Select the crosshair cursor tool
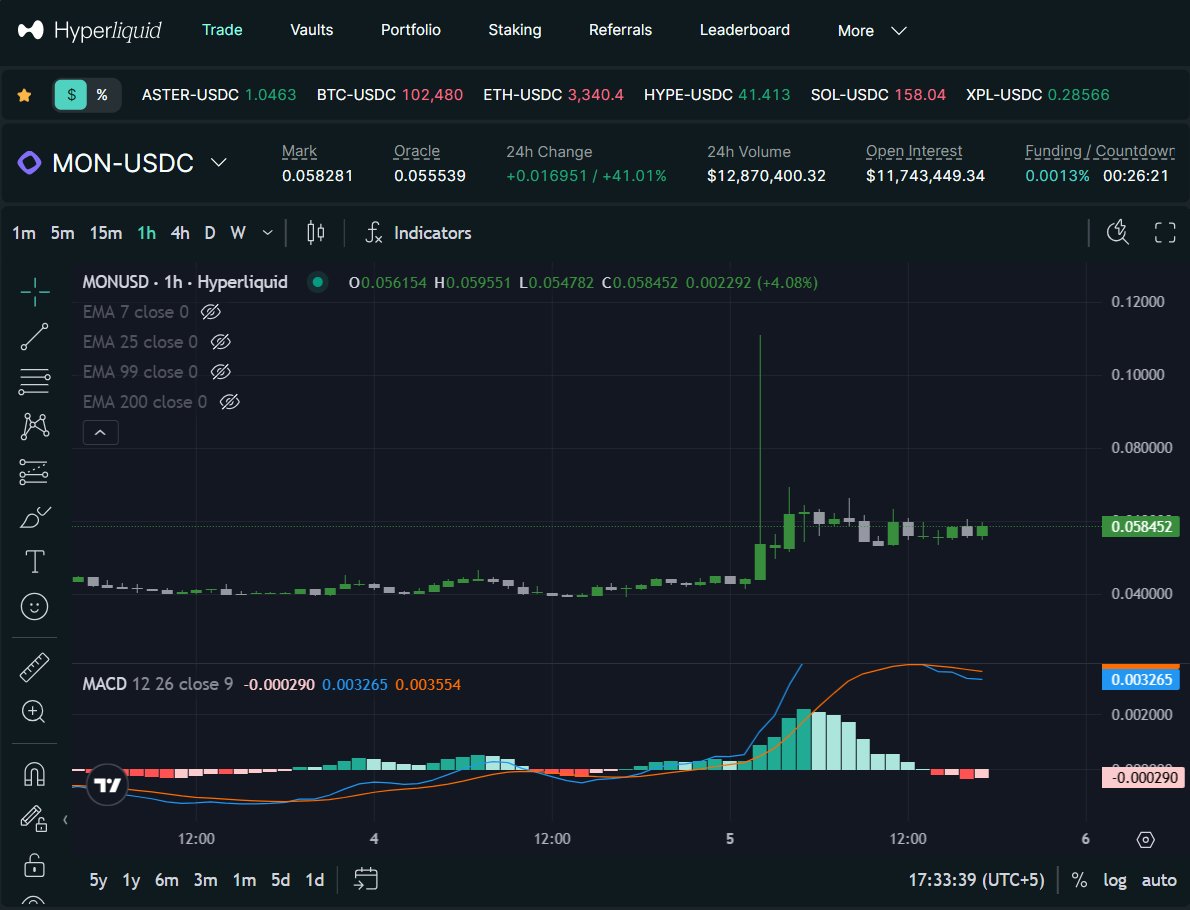This screenshot has width=1190, height=910. pyautogui.click(x=33, y=291)
